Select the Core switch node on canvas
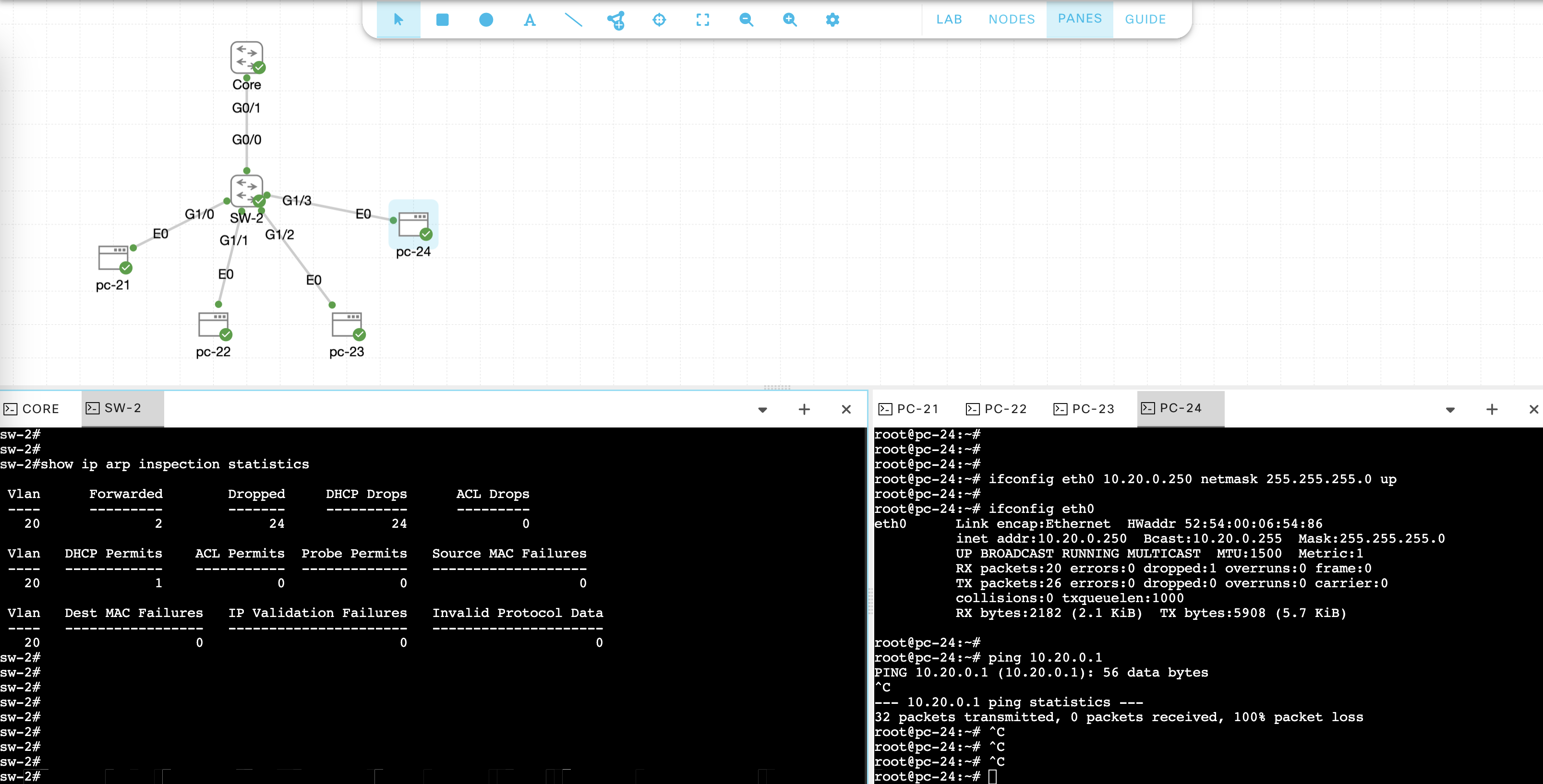 click(247, 58)
